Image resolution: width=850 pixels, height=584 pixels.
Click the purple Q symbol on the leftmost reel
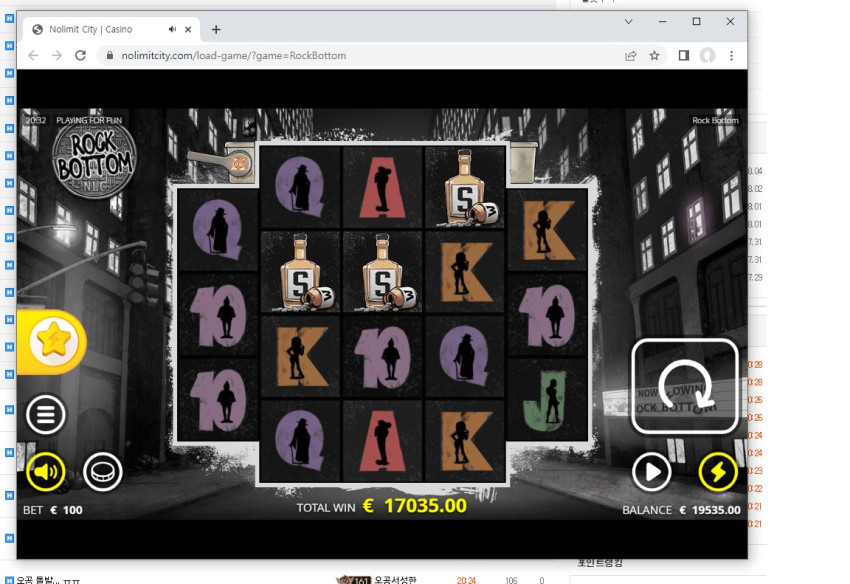217,230
